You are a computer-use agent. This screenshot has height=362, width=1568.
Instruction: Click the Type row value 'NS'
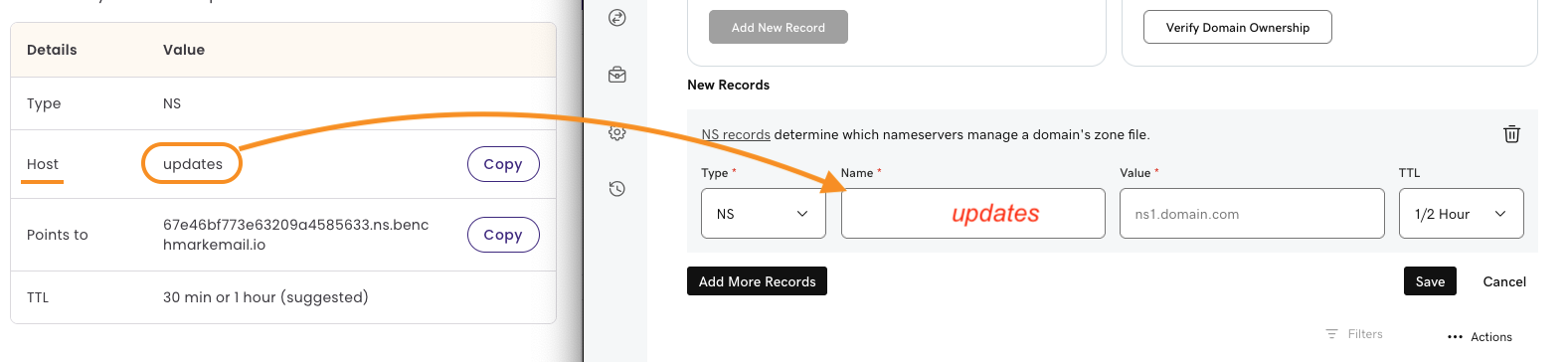172,103
